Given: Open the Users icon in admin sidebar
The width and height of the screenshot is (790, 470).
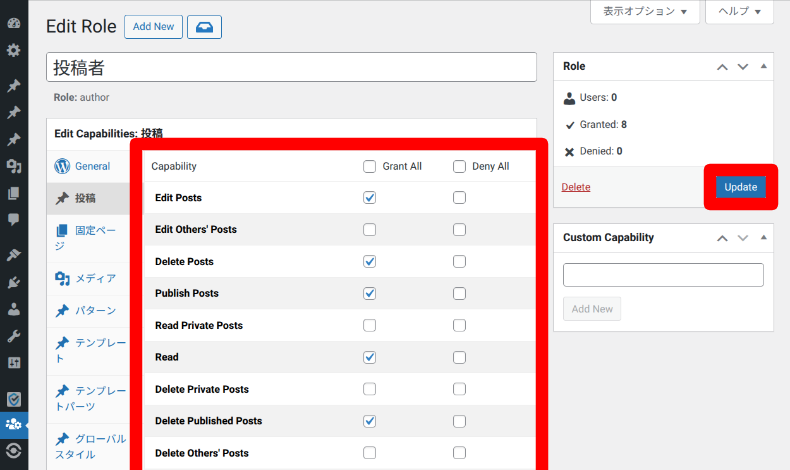Looking at the screenshot, I should 14,309.
